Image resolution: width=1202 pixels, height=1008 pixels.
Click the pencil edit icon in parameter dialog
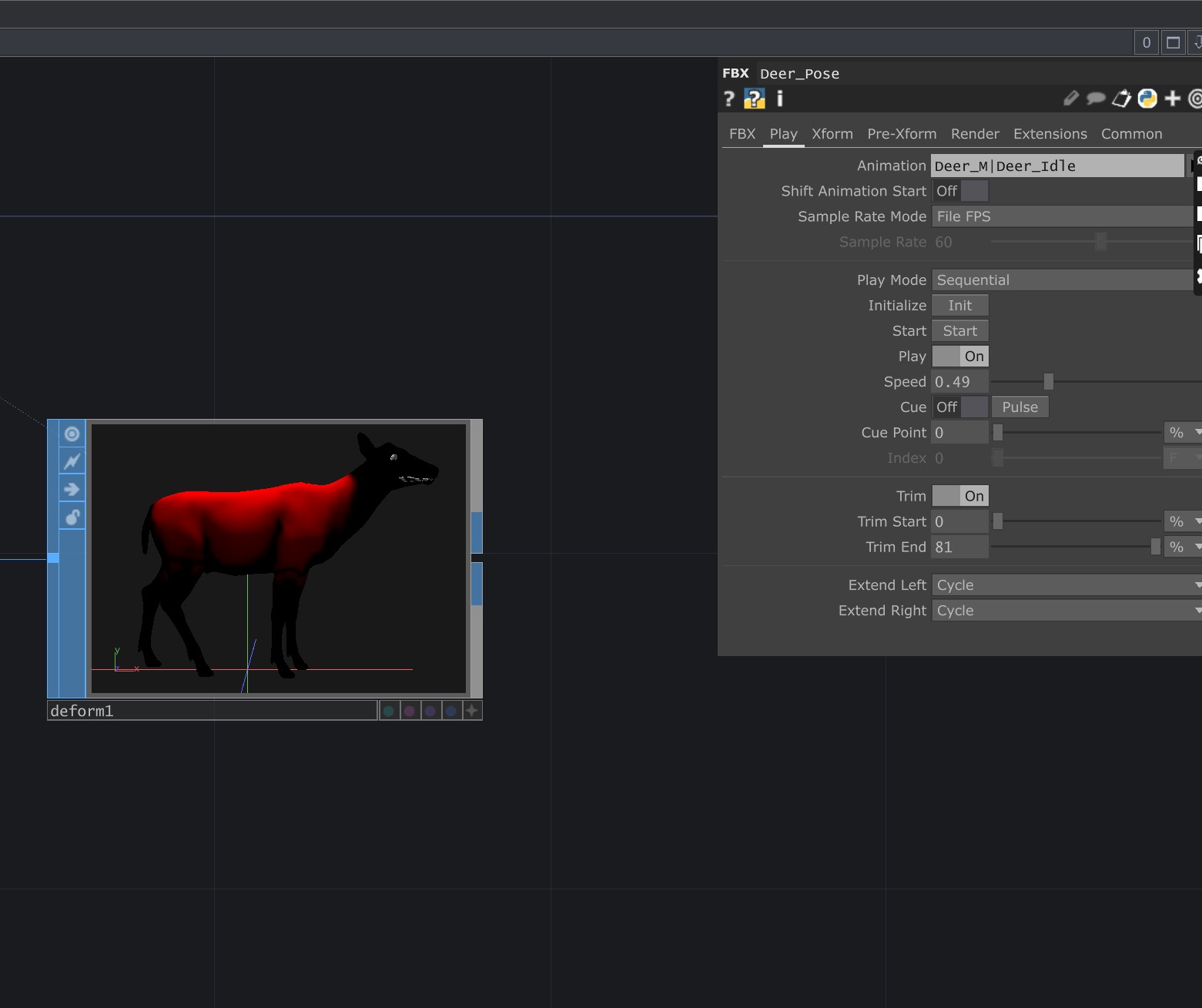coord(1070,98)
